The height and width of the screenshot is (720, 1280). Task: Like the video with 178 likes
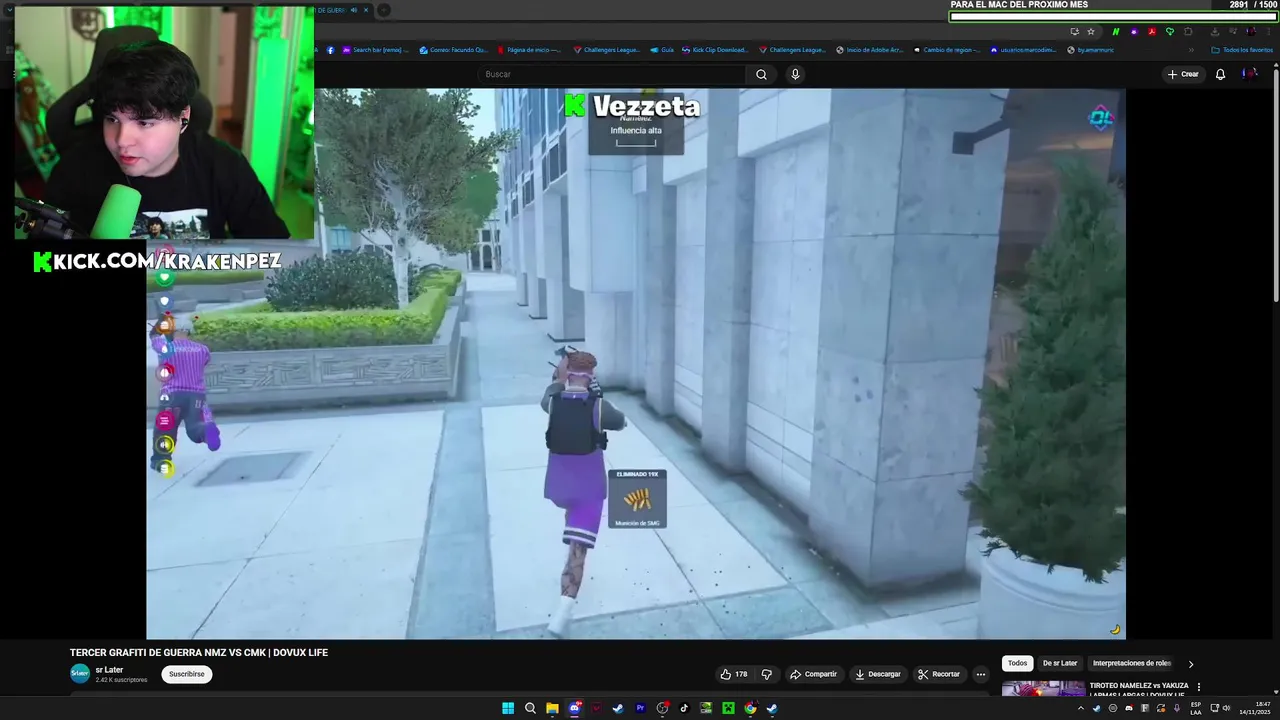[x=734, y=674]
